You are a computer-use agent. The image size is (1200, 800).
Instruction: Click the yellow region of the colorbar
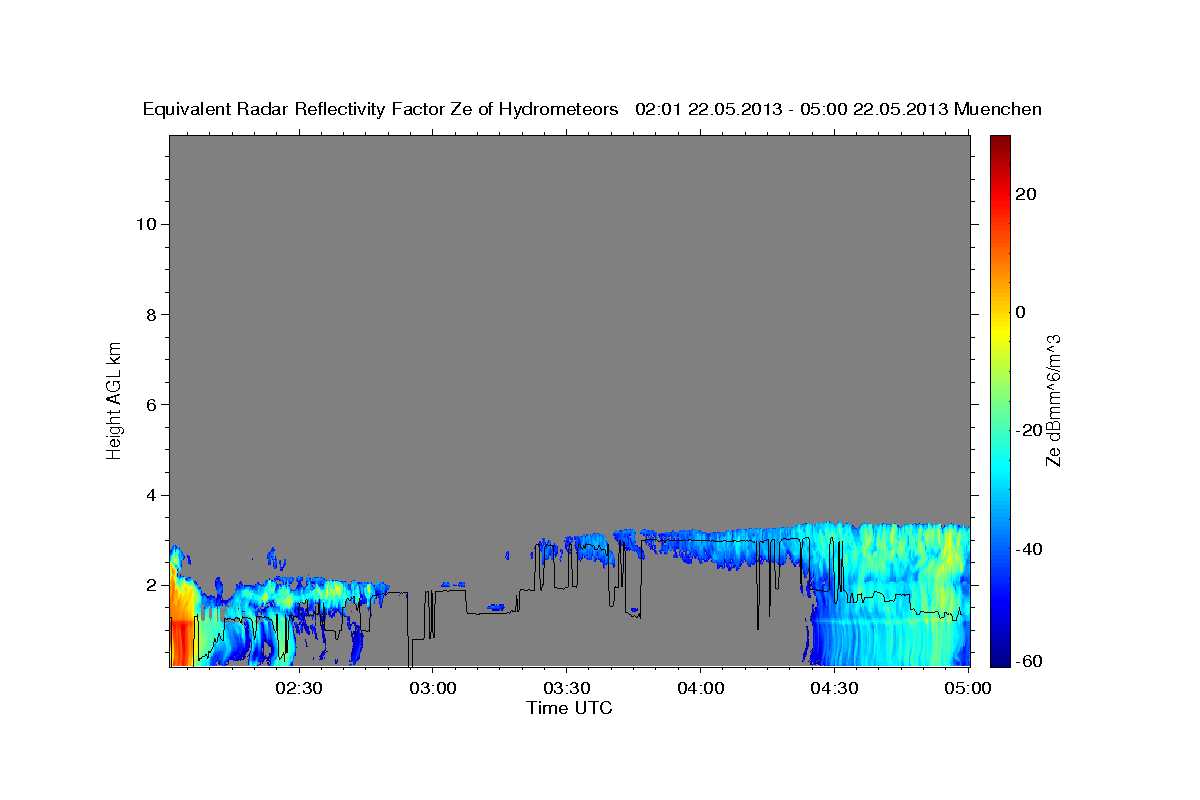tap(1000, 330)
